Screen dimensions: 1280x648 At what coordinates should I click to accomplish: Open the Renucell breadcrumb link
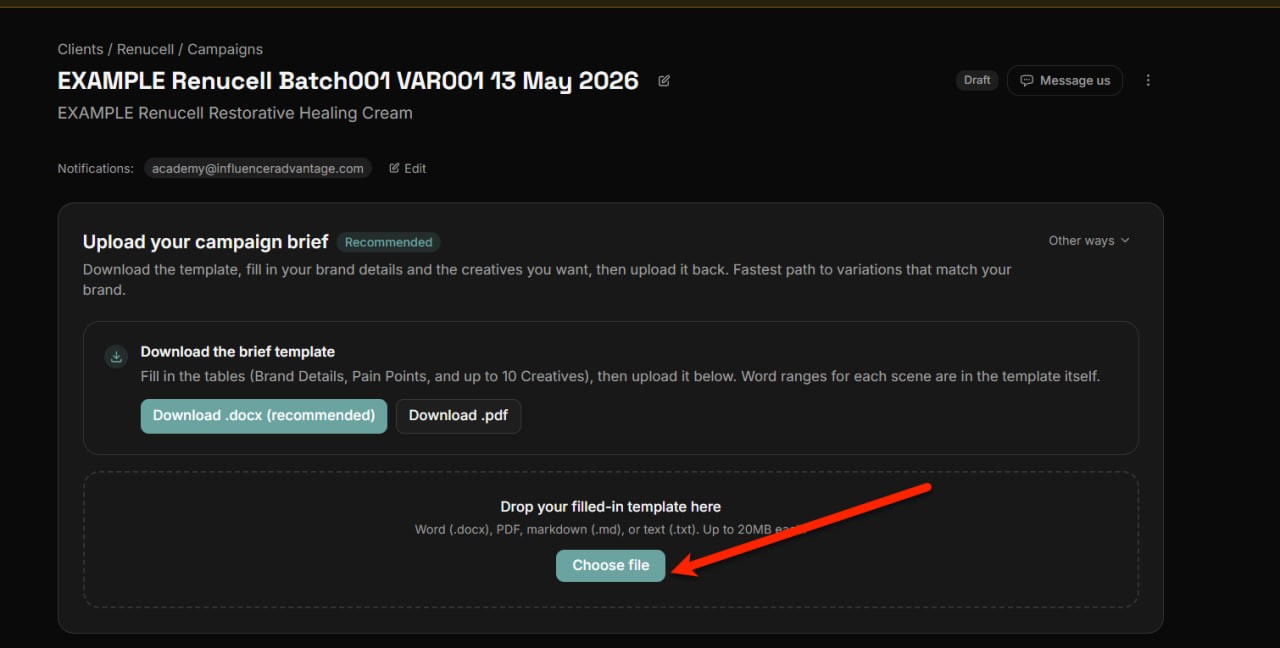[x=145, y=49]
